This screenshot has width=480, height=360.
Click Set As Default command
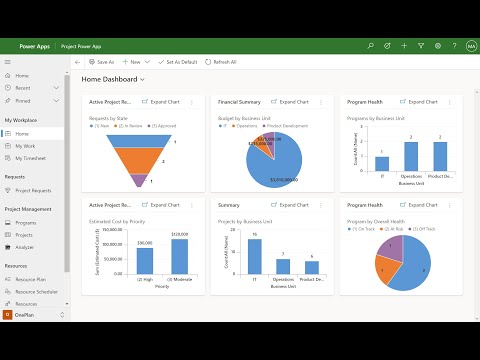pos(178,62)
